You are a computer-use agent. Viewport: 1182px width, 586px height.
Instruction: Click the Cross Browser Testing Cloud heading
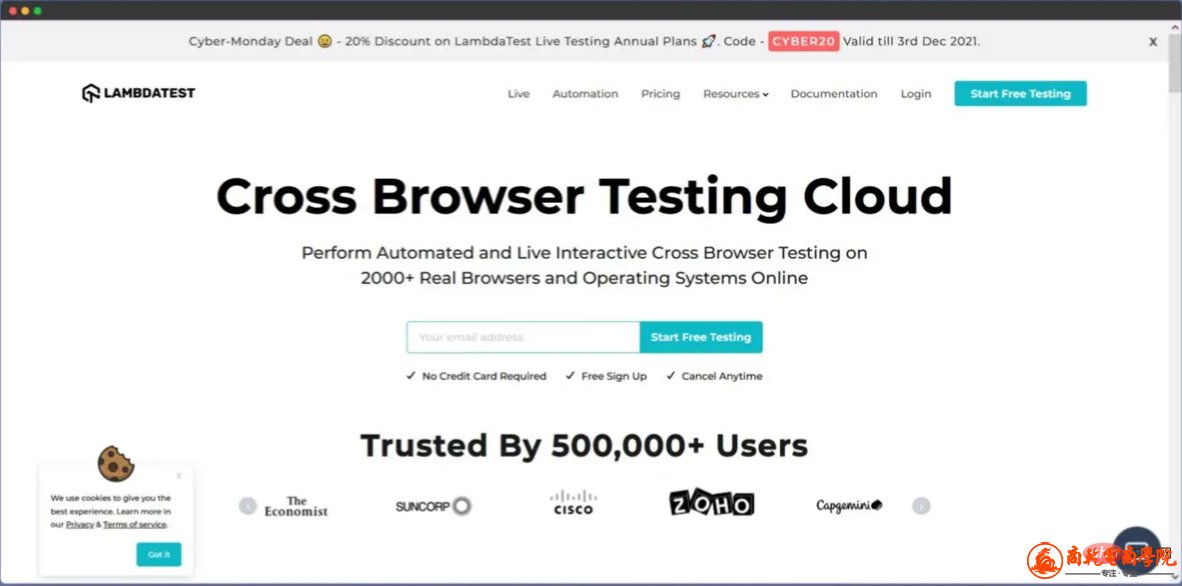584,197
